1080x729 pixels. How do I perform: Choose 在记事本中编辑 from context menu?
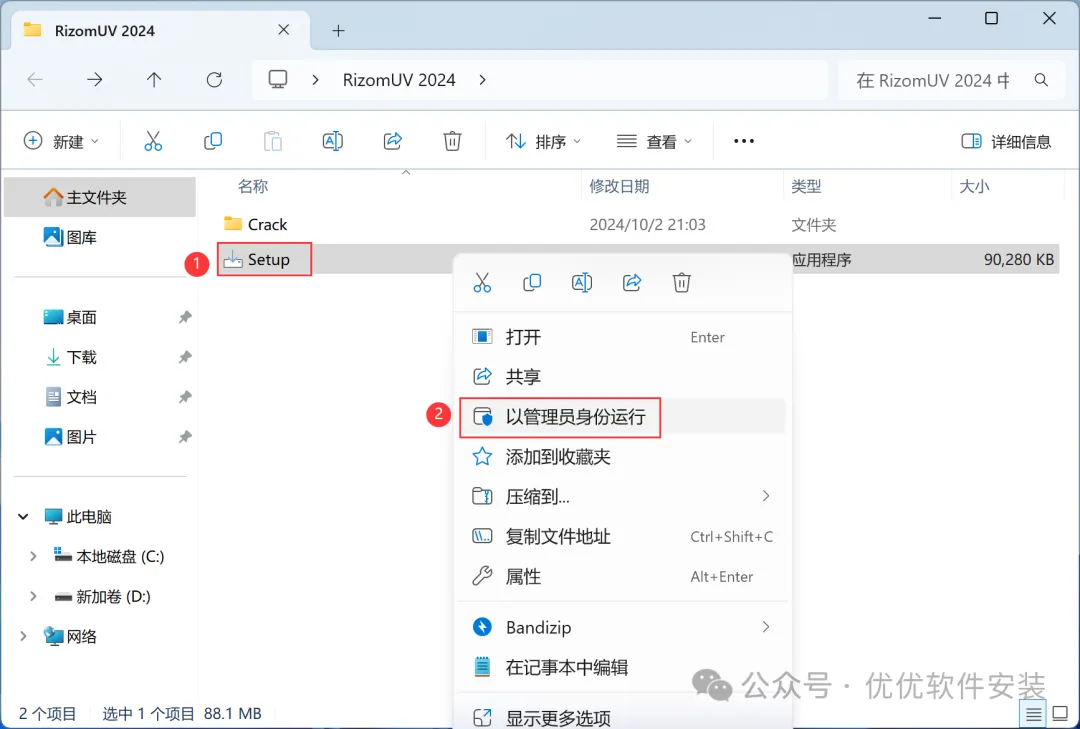coord(622,667)
